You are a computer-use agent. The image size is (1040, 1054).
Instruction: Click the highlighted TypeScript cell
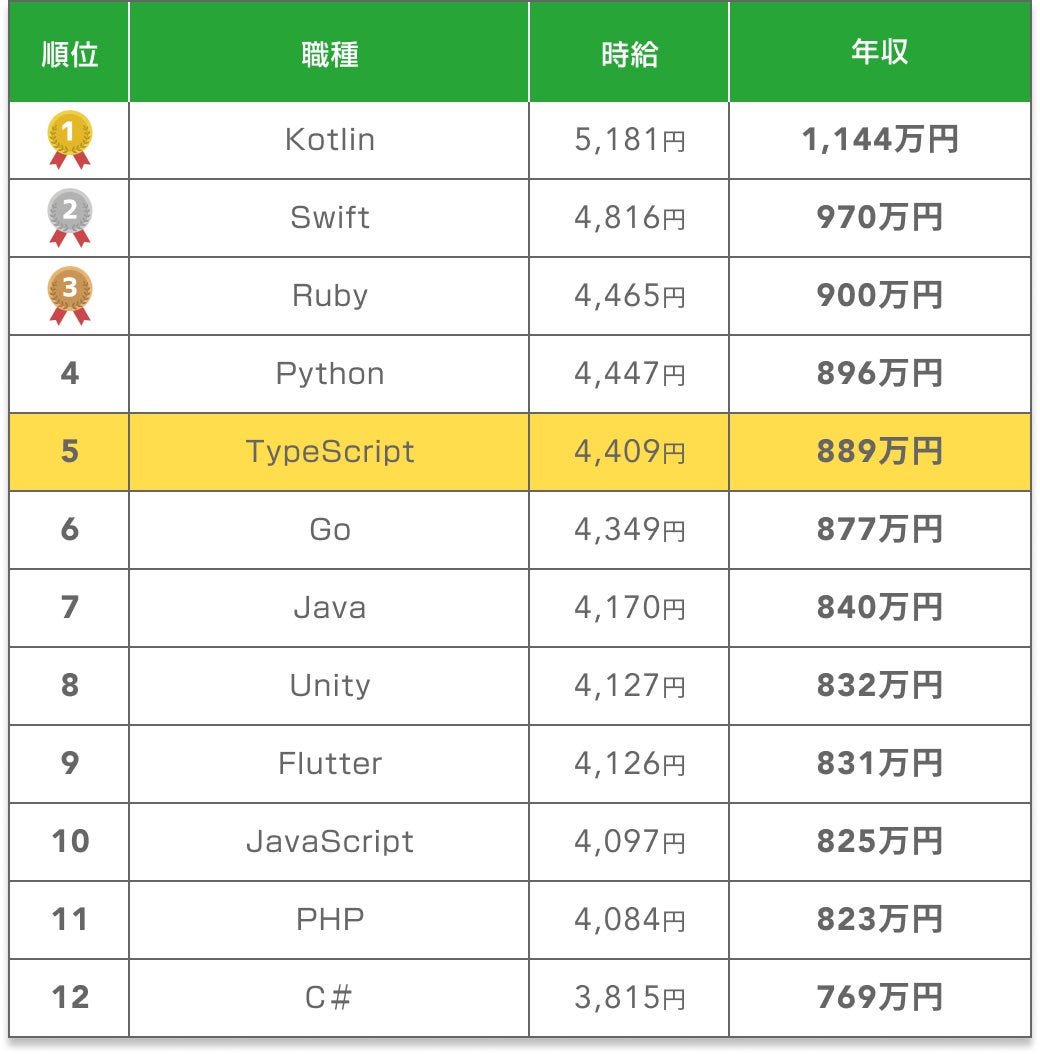tap(329, 452)
